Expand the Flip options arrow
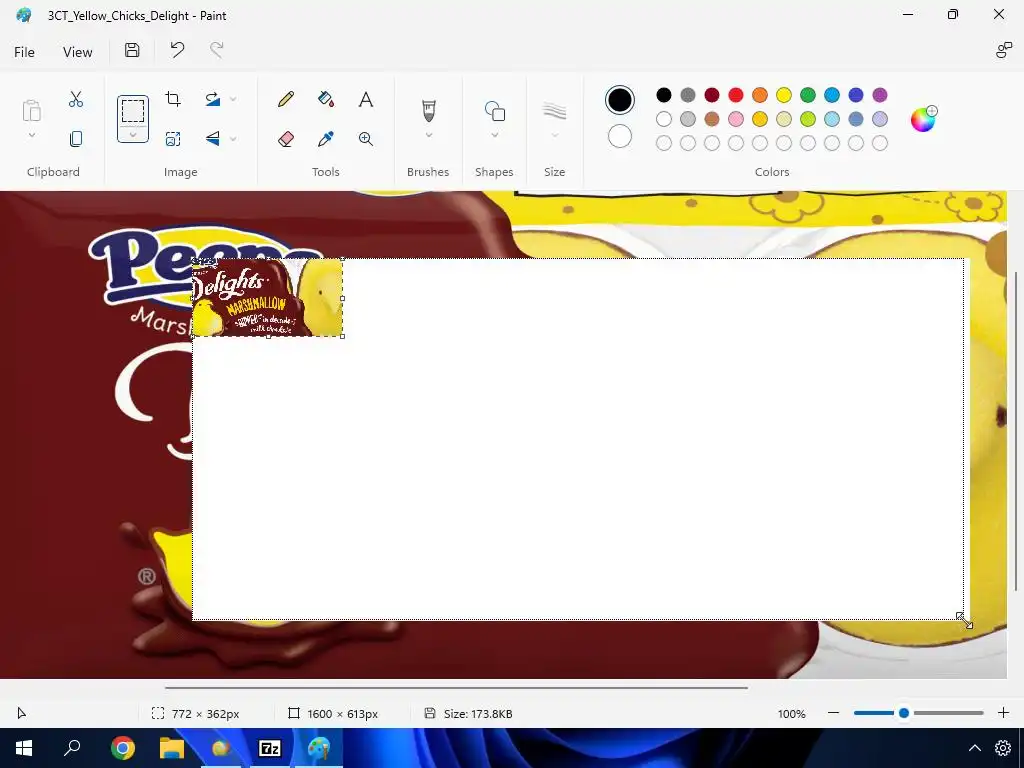Image resolution: width=1024 pixels, height=768 pixels. pyautogui.click(x=233, y=138)
